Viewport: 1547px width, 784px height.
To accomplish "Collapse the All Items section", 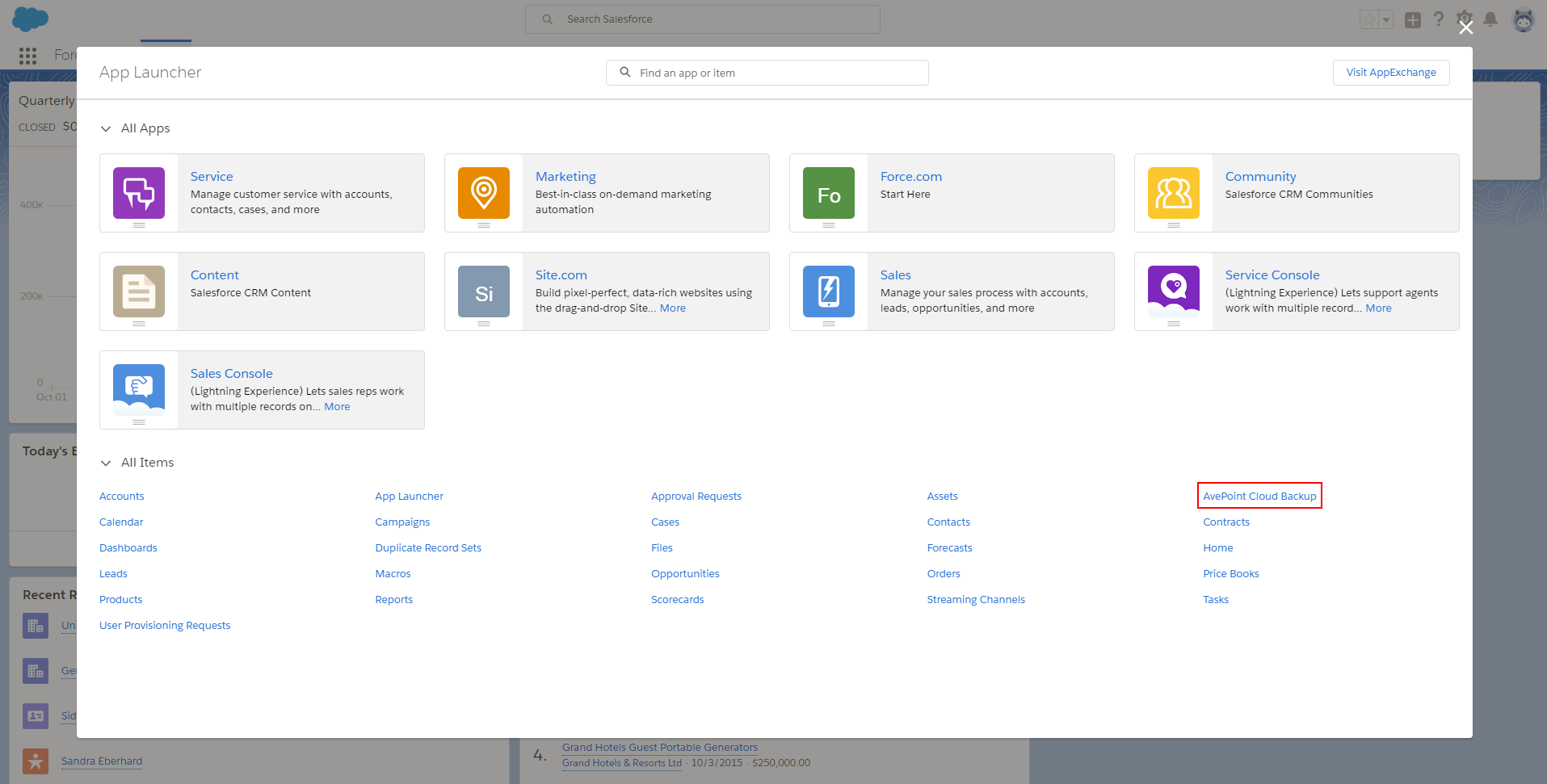I will [x=106, y=463].
